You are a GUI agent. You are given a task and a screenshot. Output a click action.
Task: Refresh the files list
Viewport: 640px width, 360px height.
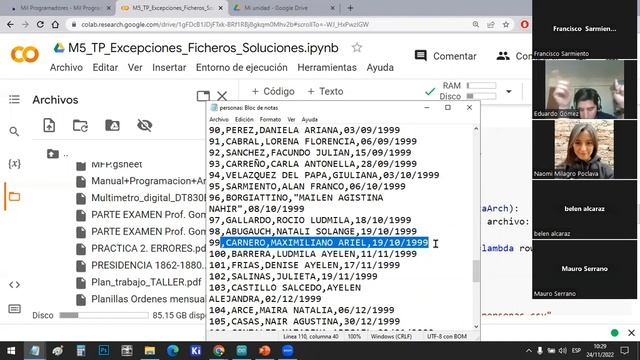point(80,125)
